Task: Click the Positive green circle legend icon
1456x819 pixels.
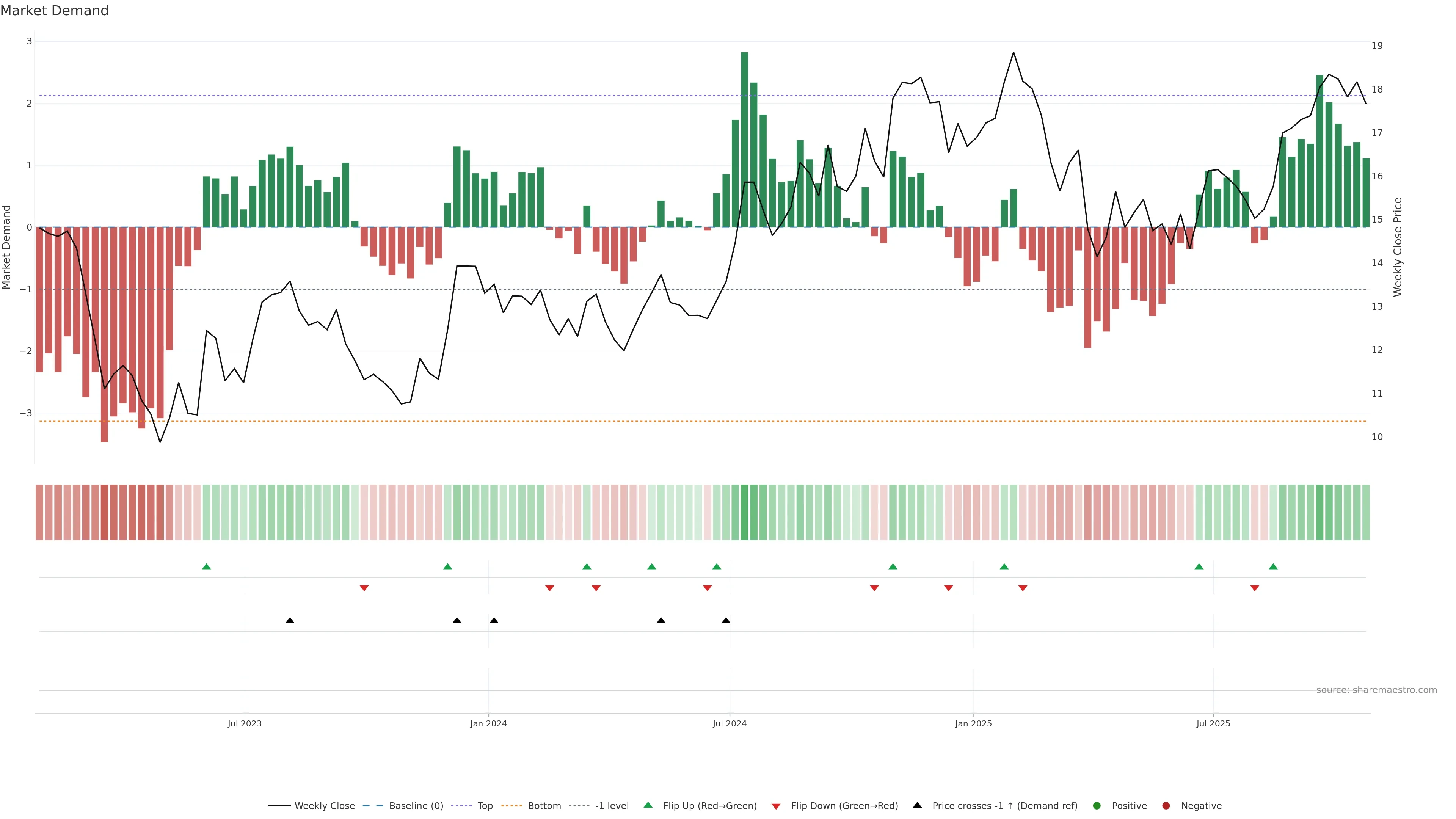Action: pos(1097,805)
